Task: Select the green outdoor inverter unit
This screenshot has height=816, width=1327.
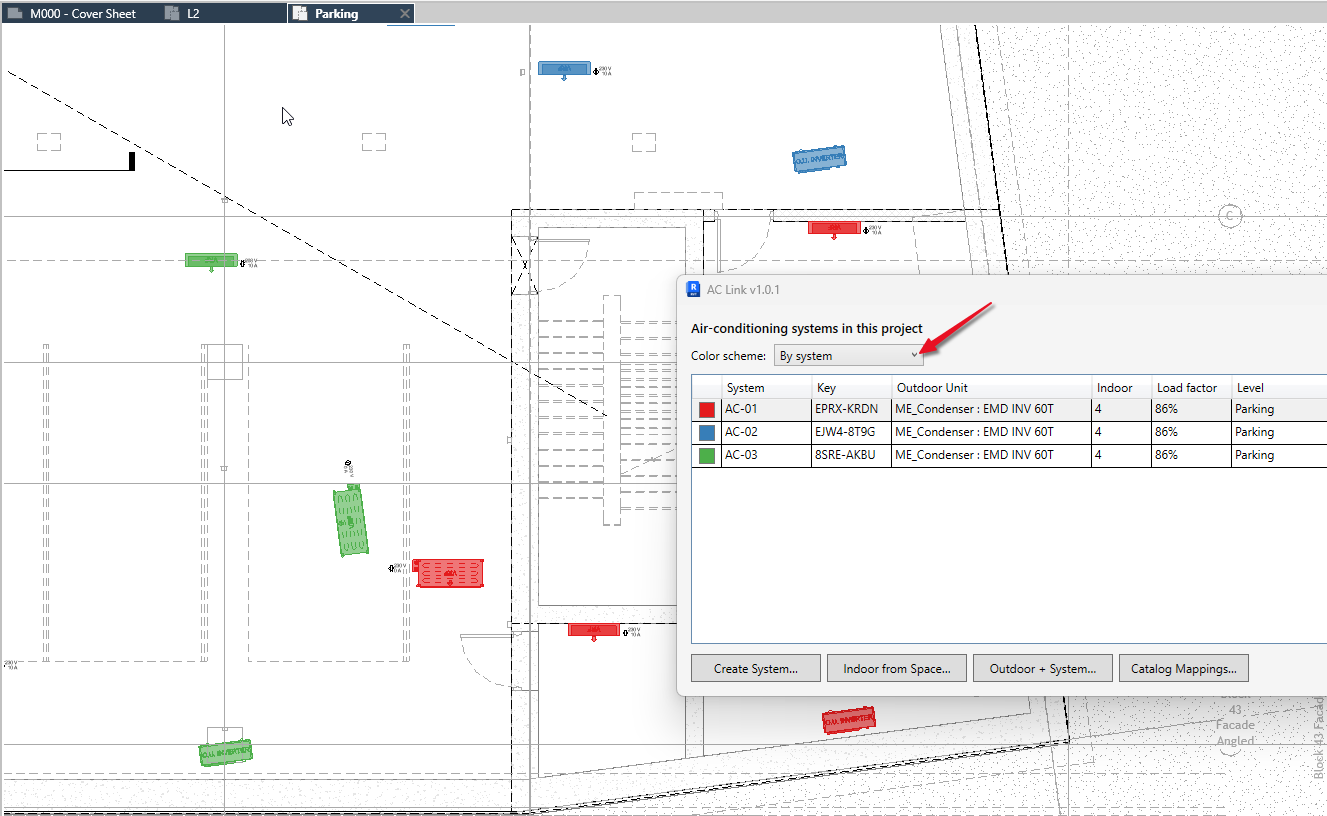Action: click(x=225, y=753)
